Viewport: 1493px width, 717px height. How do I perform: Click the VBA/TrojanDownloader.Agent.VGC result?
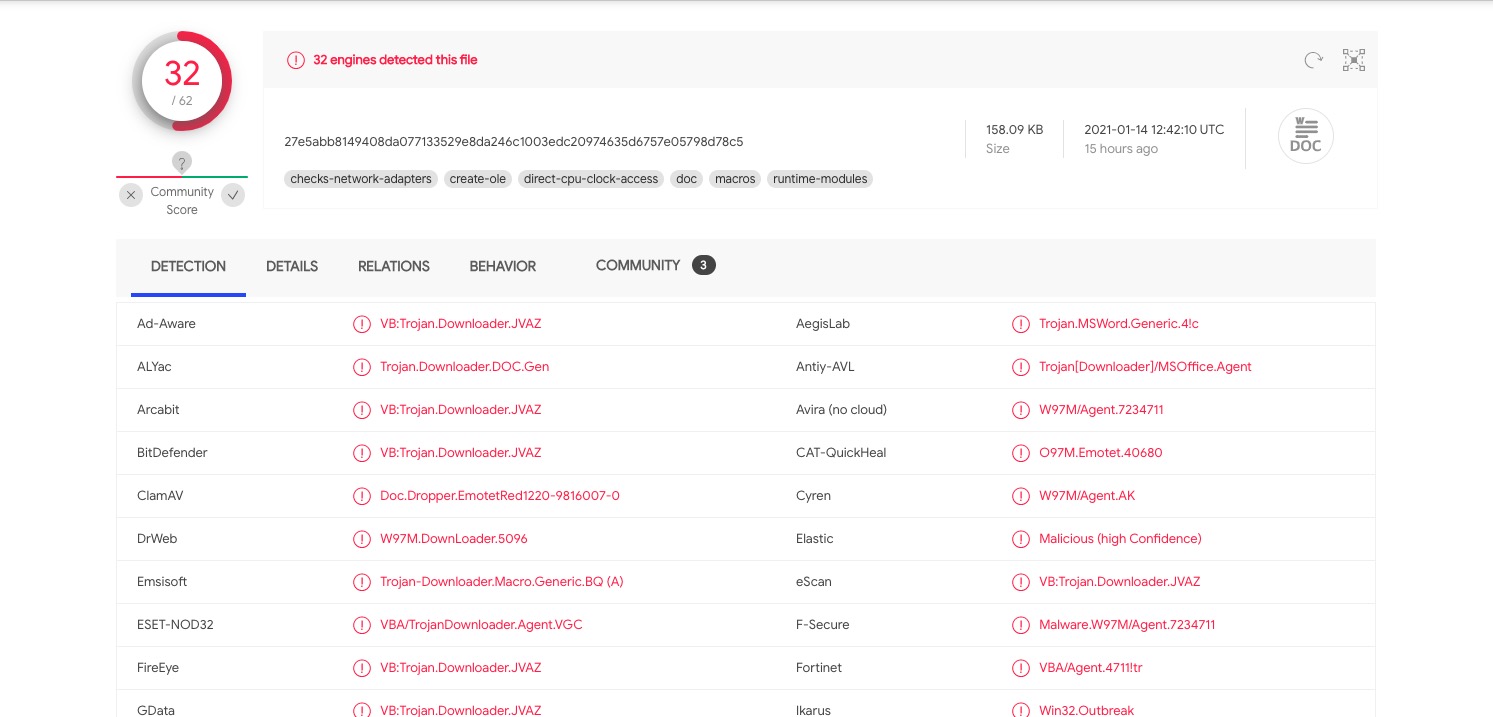coord(481,625)
